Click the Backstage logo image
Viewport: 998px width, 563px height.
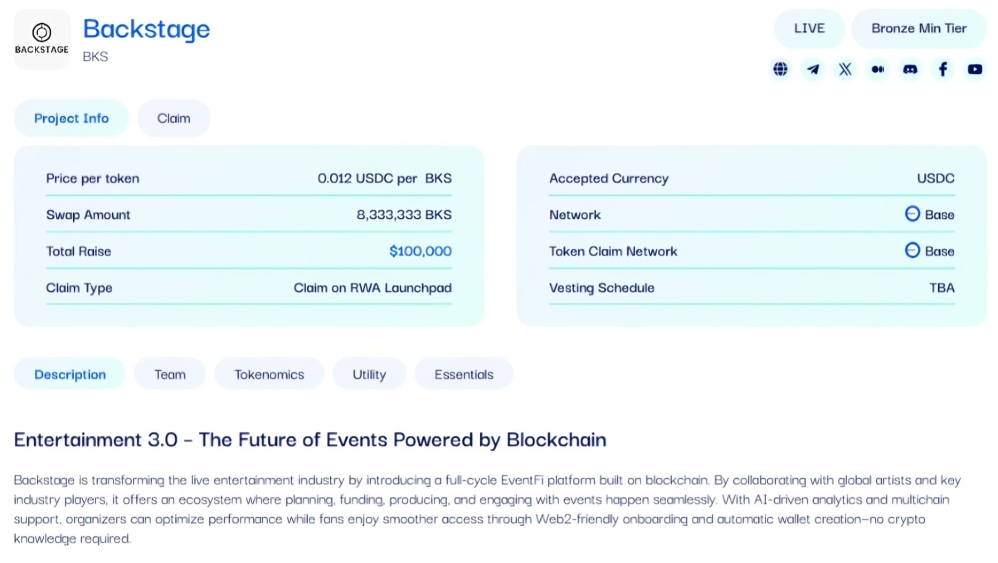pyautogui.click(x=42, y=39)
